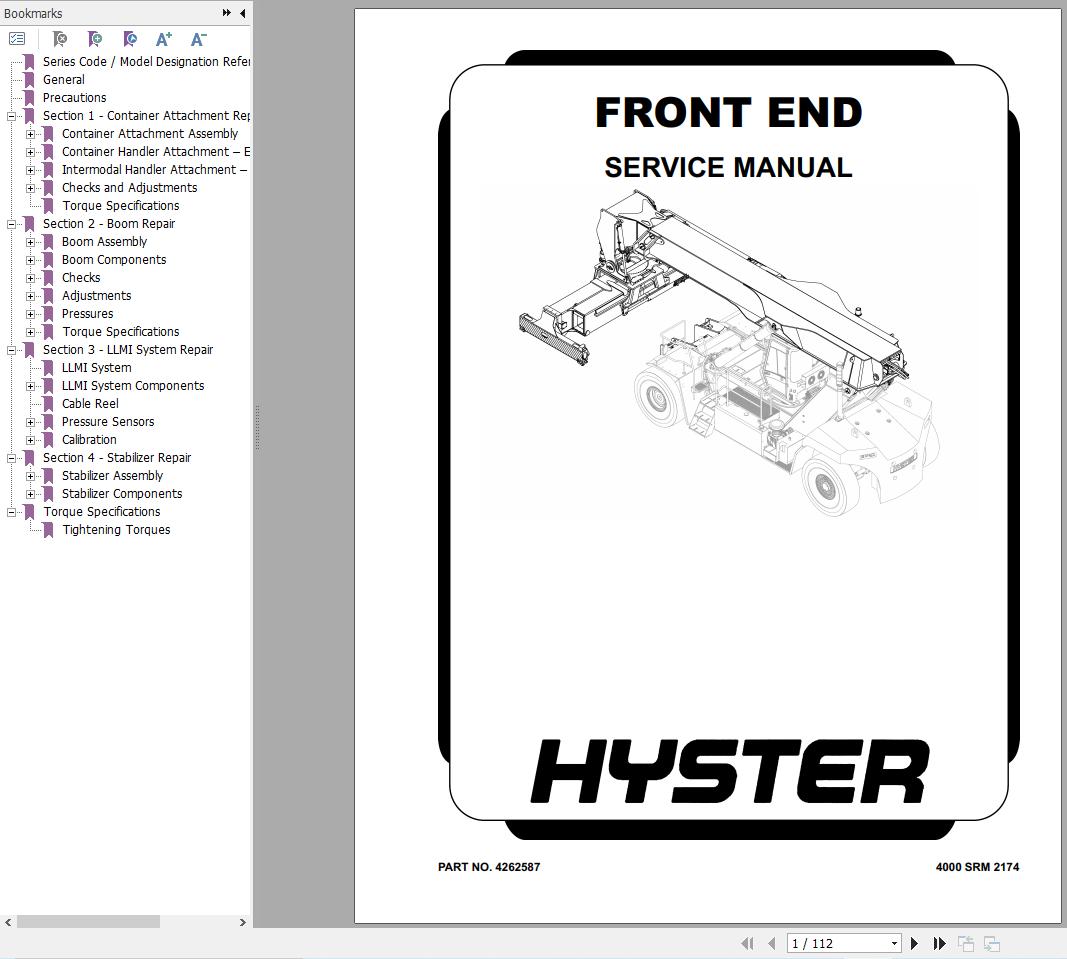Screen dimensions: 1067x959
Task: Expand Boom Assembly node
Action: point(30,242)
